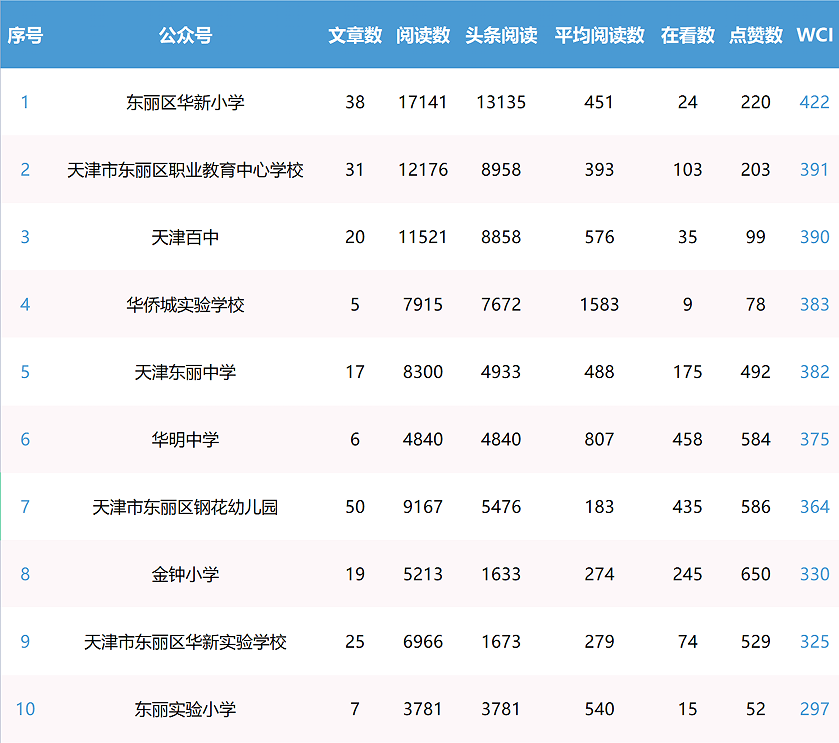Image resolution: width=839 pixels, height=743 pixels.
Task: Click headline reads 8858
Action: point(501,238)
